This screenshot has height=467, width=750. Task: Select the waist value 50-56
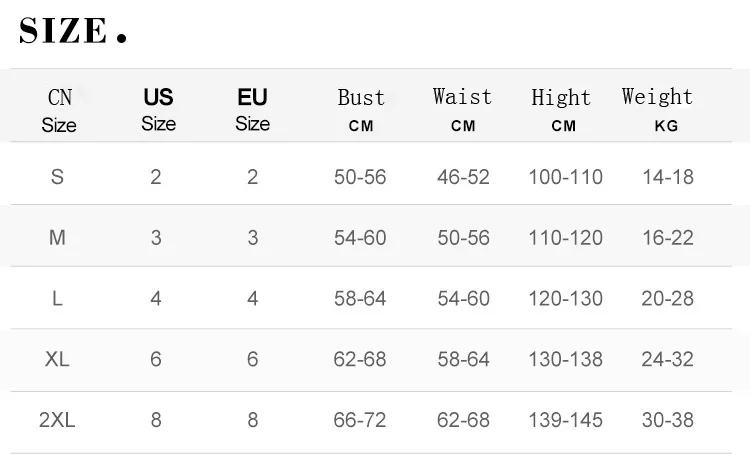(463, 238)
